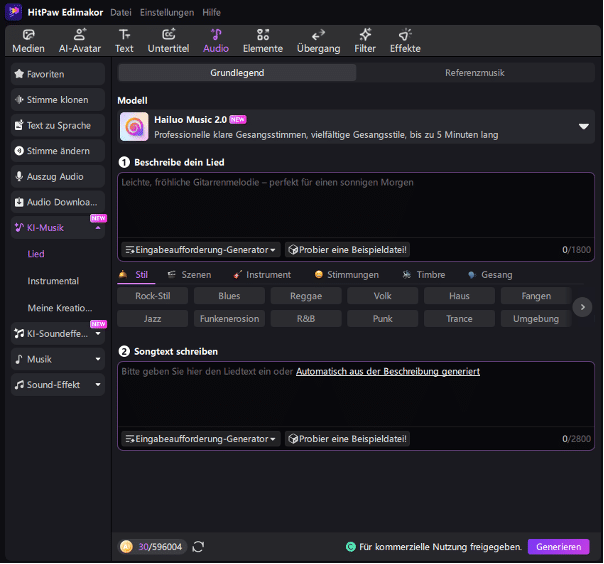Open Eingabeaufforderung-Generator in Songtext box
This screenshot has height=564, width=604.
tap(200, 439)
